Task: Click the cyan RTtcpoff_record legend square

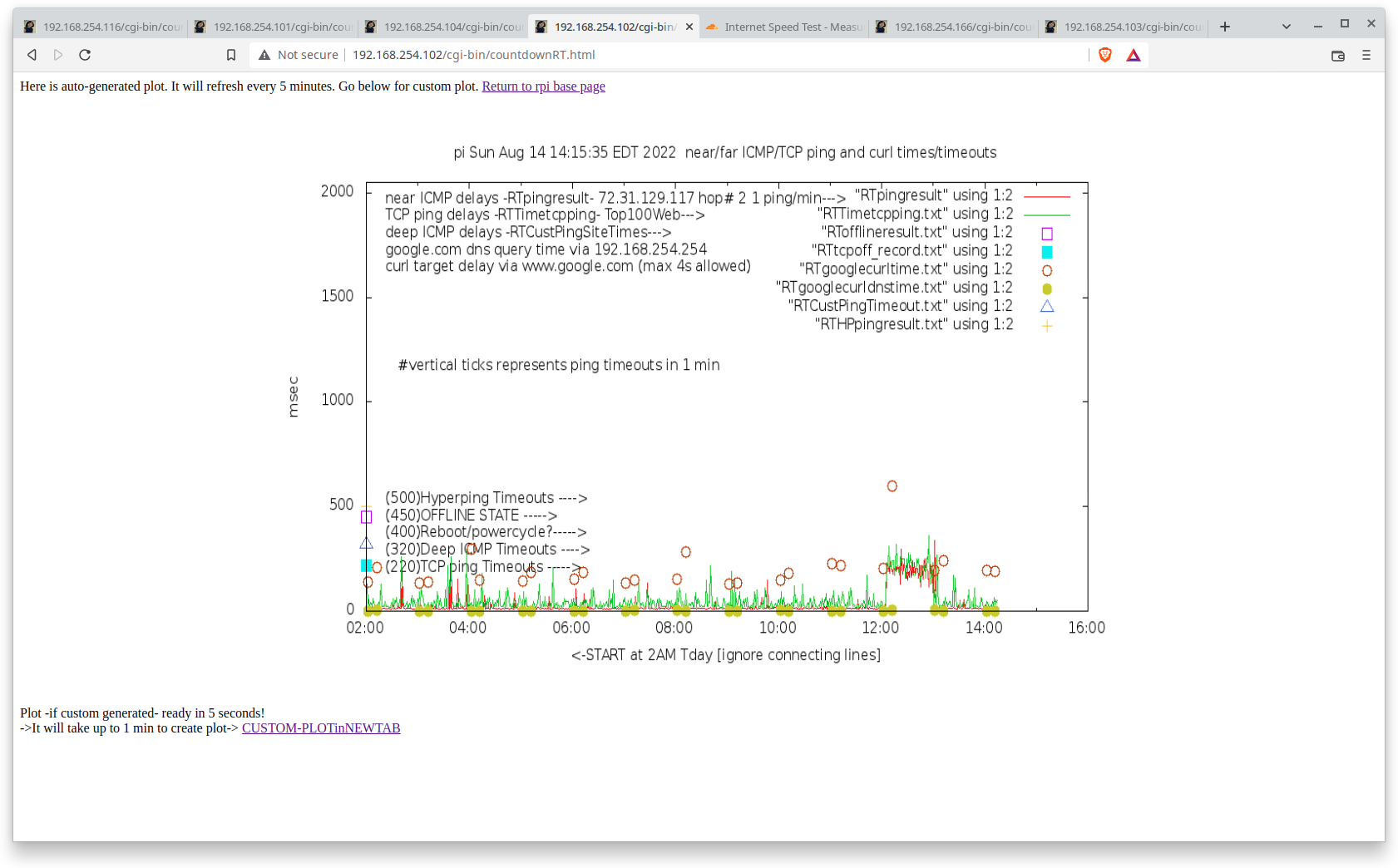Action: (1047, 252)
